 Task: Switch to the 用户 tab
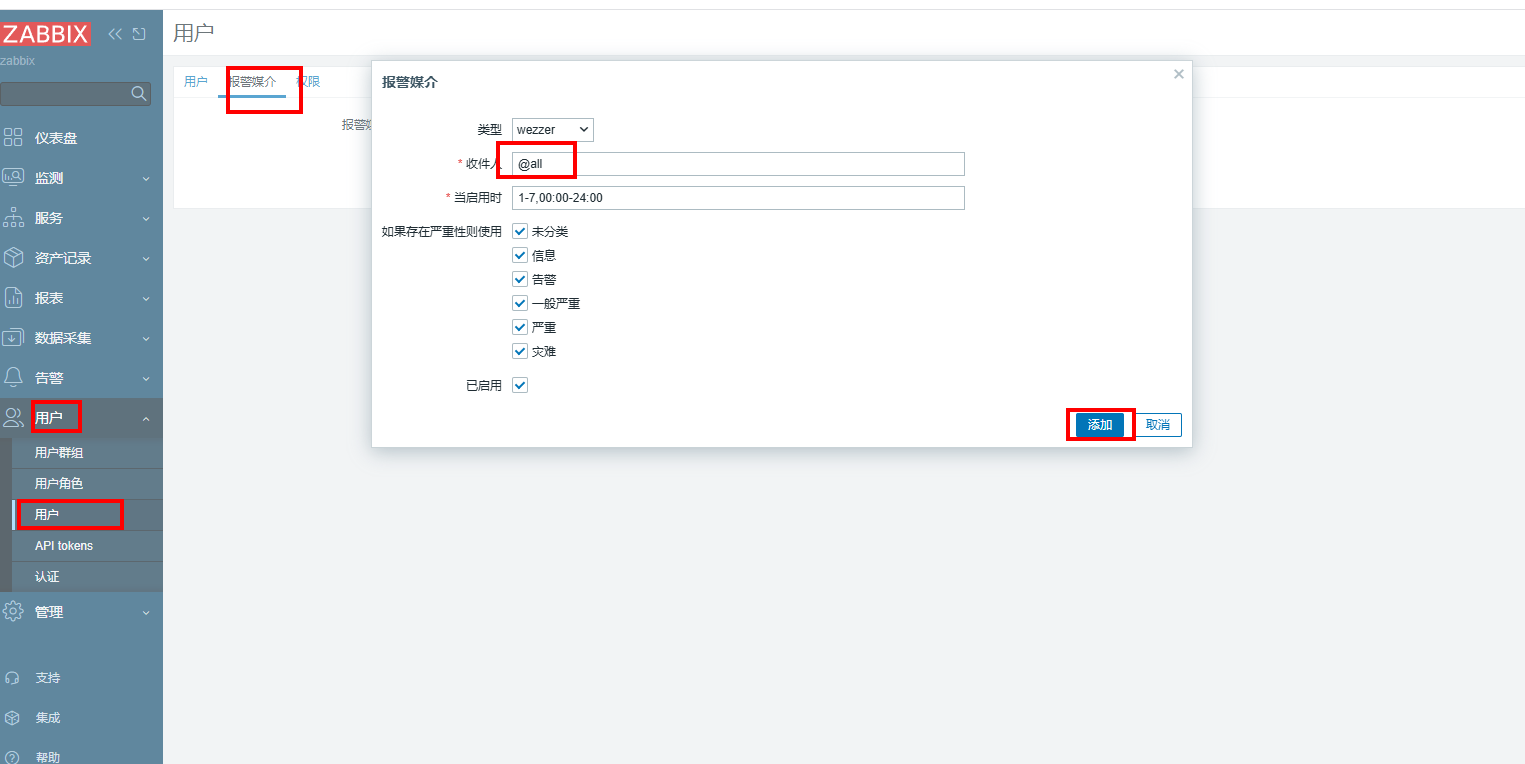click(196, 82)
